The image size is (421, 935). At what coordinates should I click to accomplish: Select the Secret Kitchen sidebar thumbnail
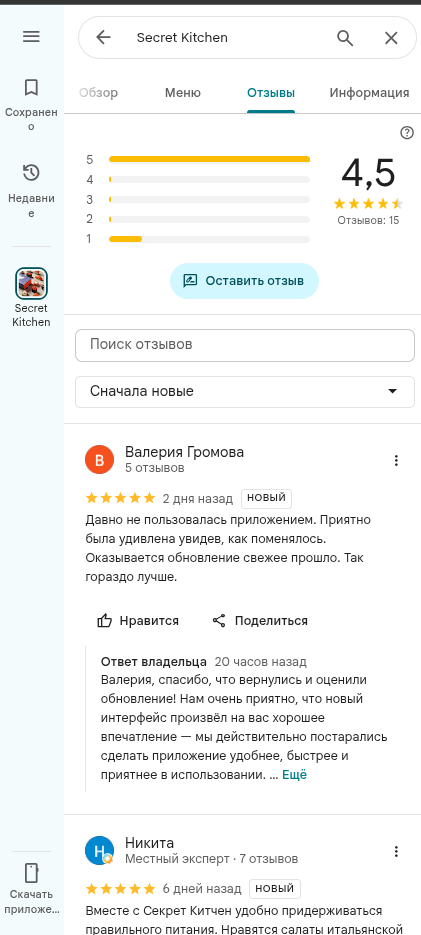pos(31,283)
